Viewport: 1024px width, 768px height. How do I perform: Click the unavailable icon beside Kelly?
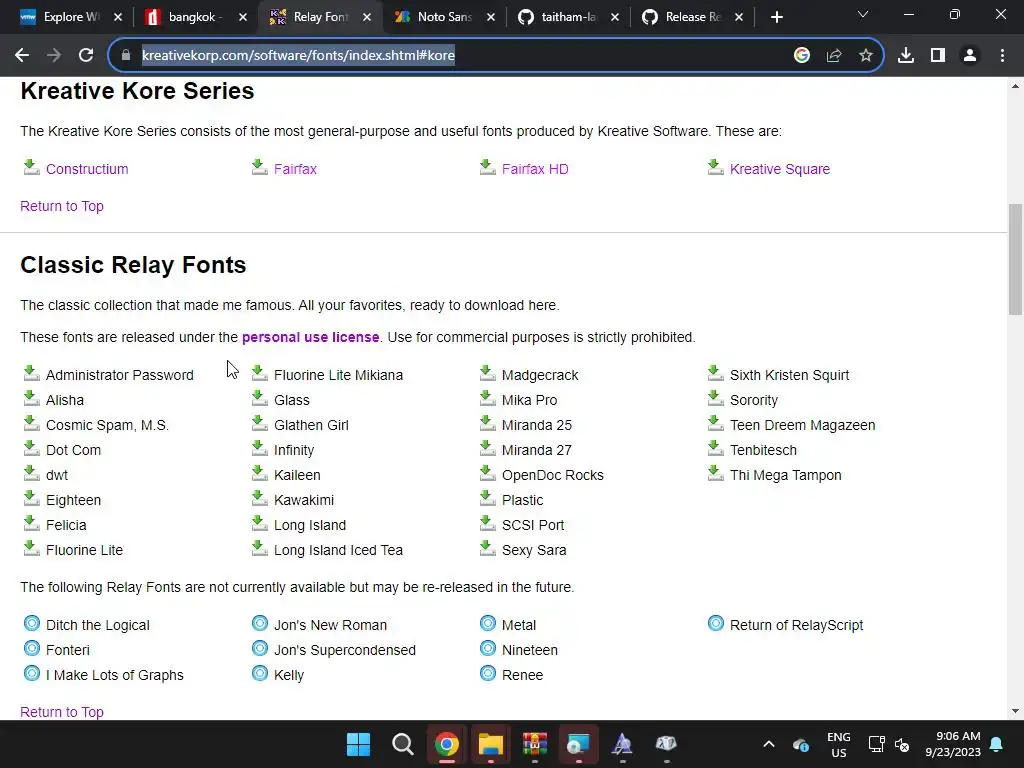pyautogui.click(x=259, y=673)
